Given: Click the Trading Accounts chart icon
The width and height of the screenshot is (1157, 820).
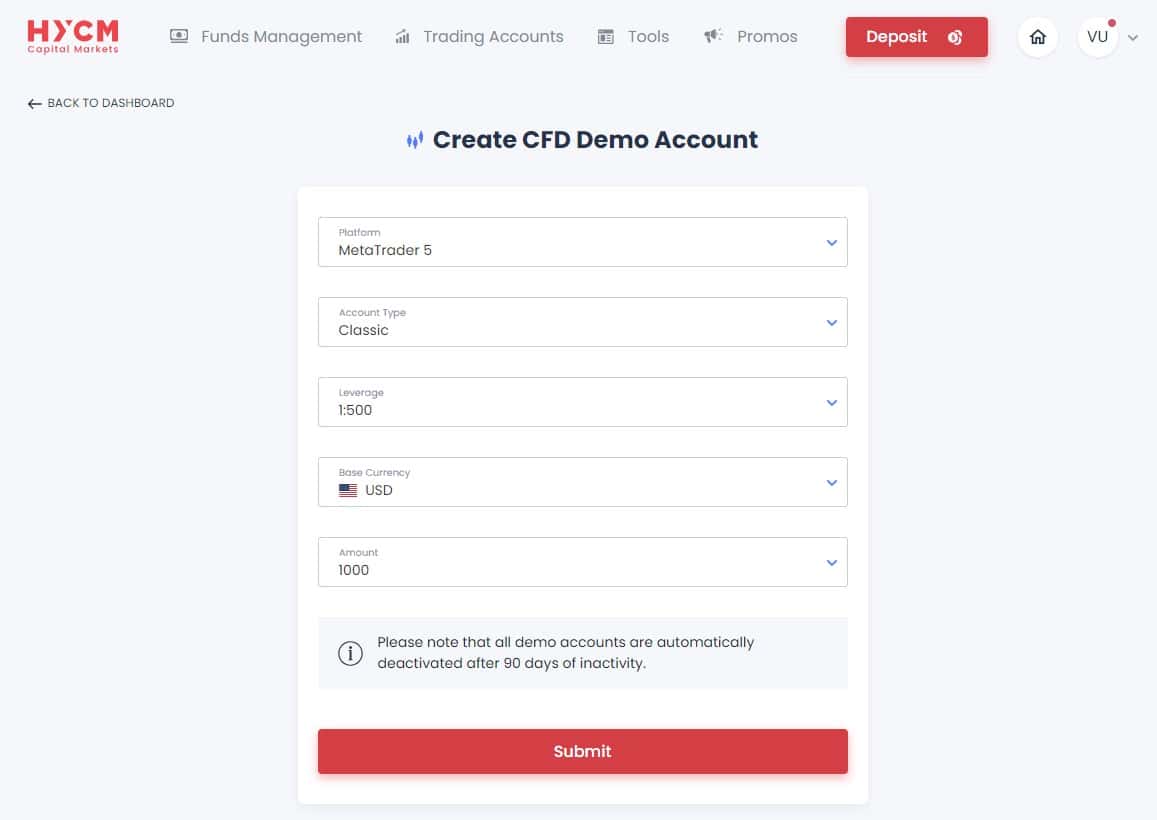Looking at the screenshot, I should click(x=402, y=36).
